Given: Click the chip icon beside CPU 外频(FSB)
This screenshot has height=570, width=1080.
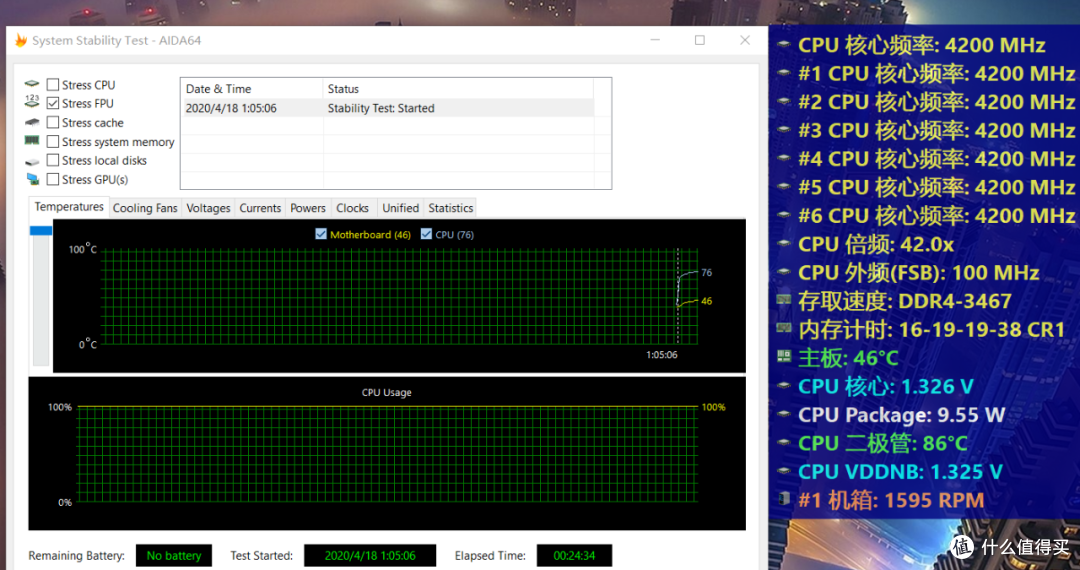Looking at the screenshot, I should pyautogui.click(x=783, y=272).
